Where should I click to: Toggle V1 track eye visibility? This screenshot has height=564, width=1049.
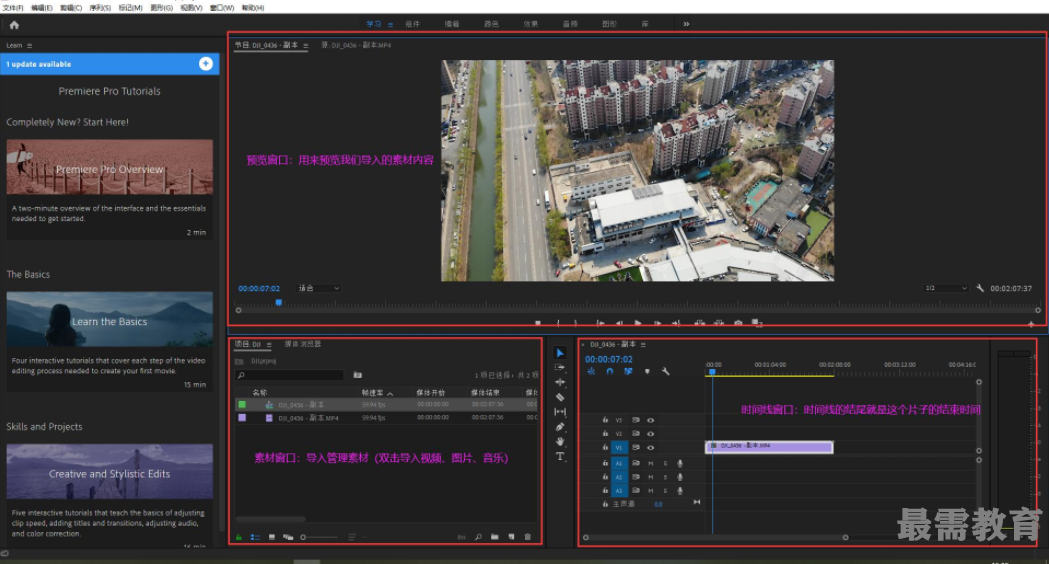(x=651, y=447)
